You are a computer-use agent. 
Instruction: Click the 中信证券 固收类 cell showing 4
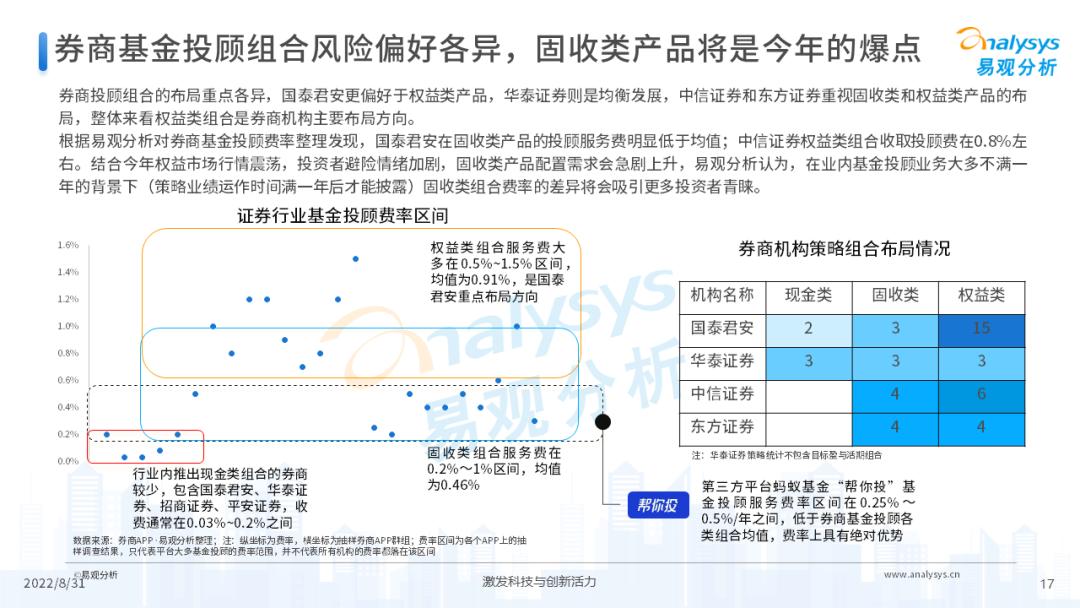click(895, 395)
